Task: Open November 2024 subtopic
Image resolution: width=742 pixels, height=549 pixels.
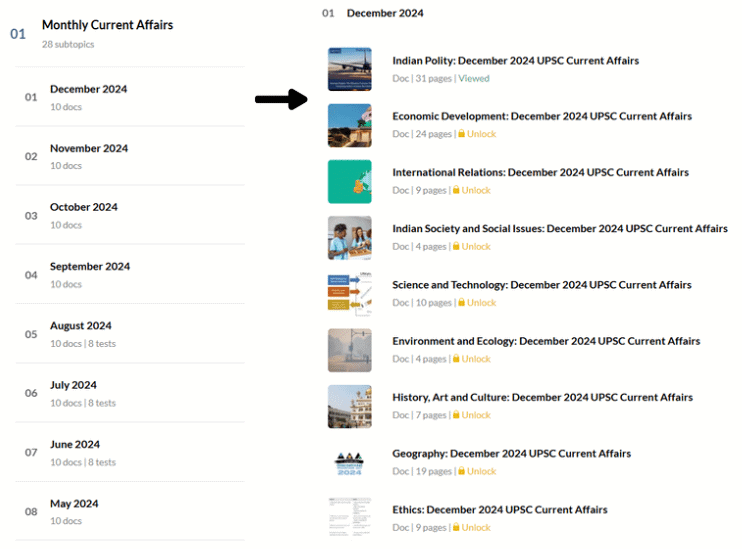Action: [89, 148]
